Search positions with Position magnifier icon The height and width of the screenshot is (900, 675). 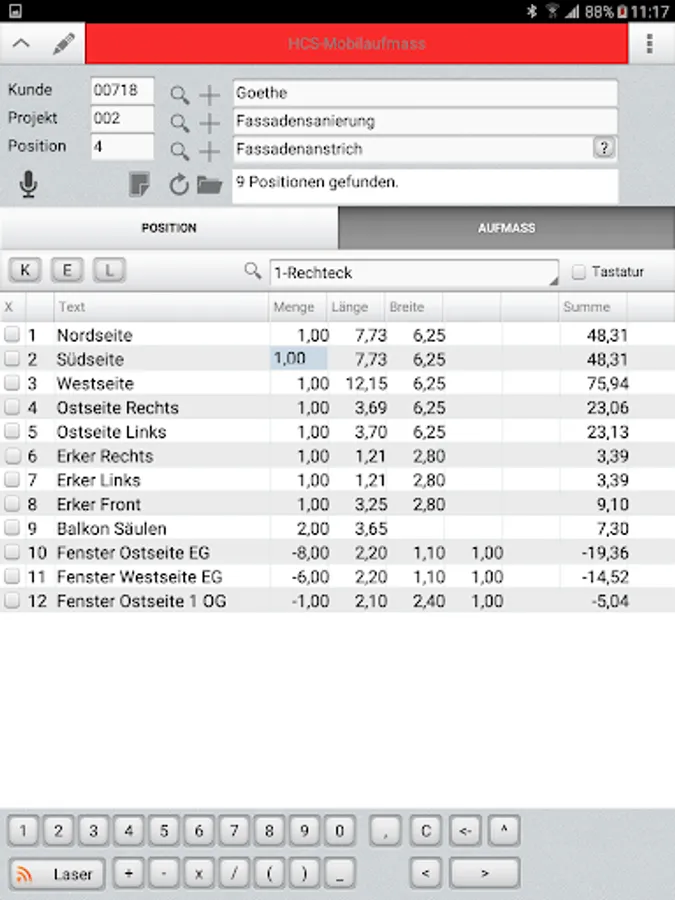pyautogui.click(x=180, y=151)
